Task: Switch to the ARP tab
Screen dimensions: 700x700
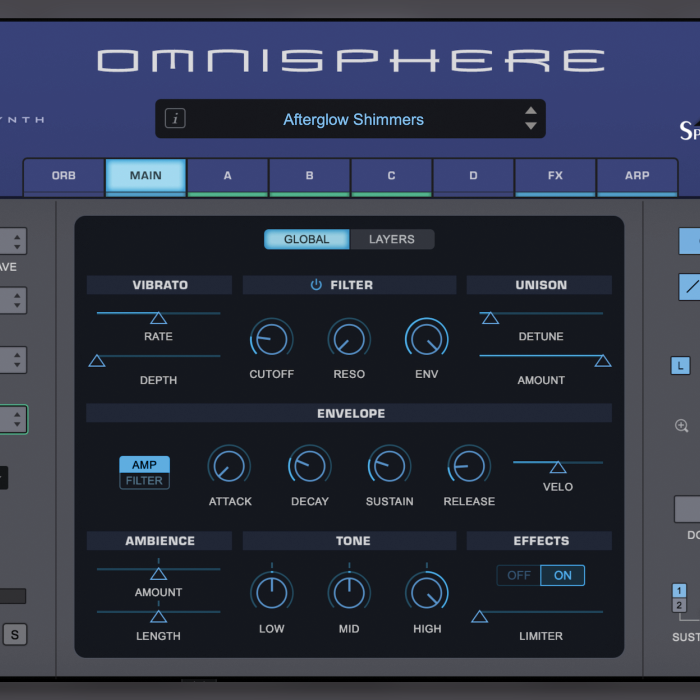Action: (x=637, y=176)
